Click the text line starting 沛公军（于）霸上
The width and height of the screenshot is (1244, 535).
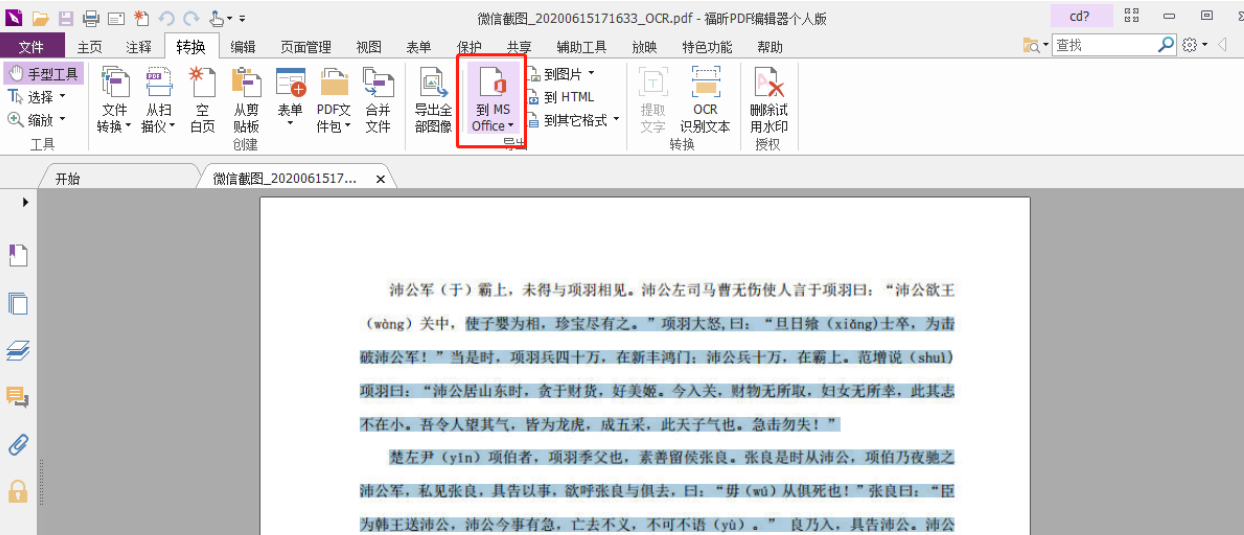(x=672, y=290)
